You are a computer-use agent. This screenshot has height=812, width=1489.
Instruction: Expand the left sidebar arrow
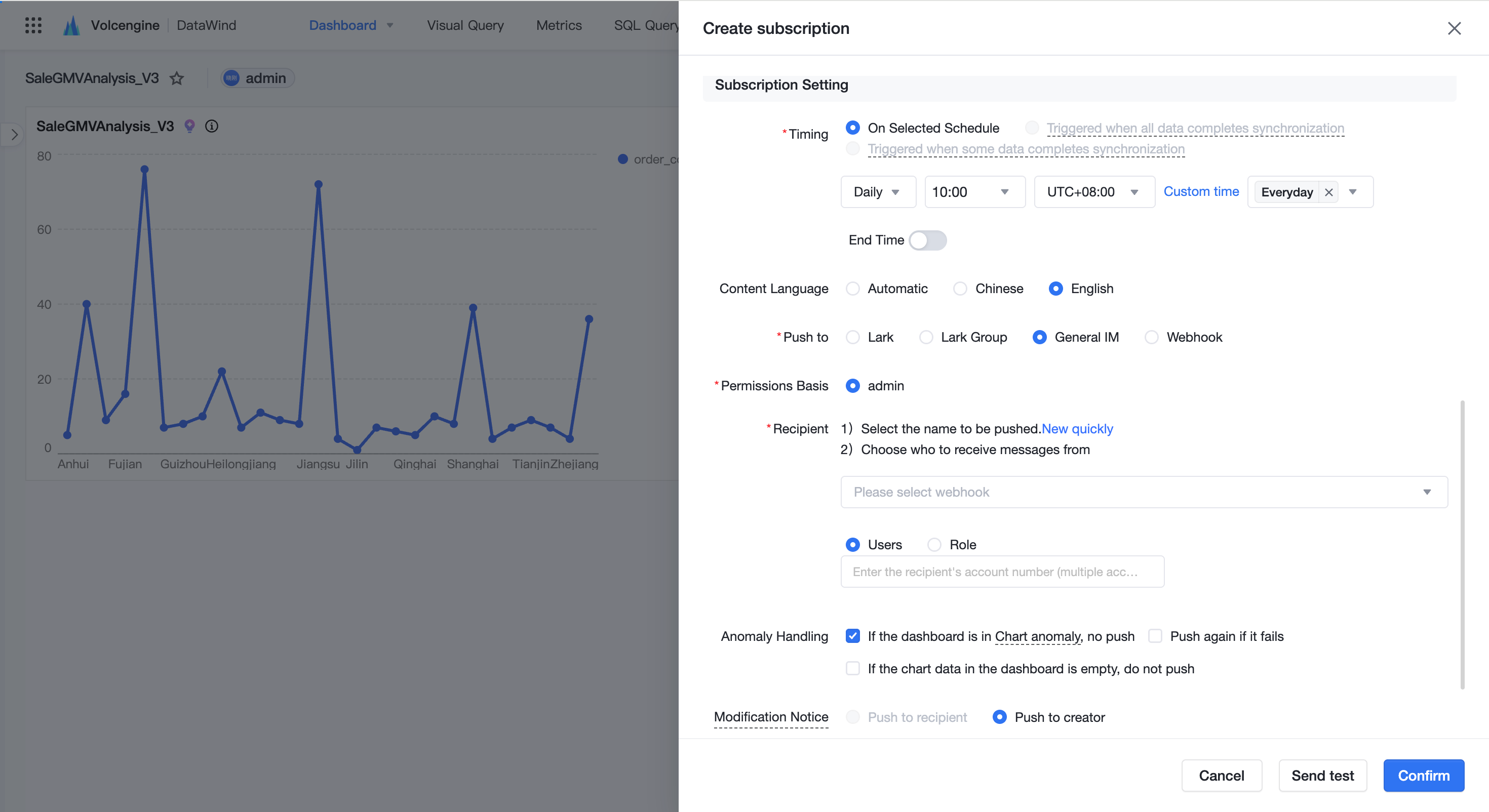tap(14, 135)
